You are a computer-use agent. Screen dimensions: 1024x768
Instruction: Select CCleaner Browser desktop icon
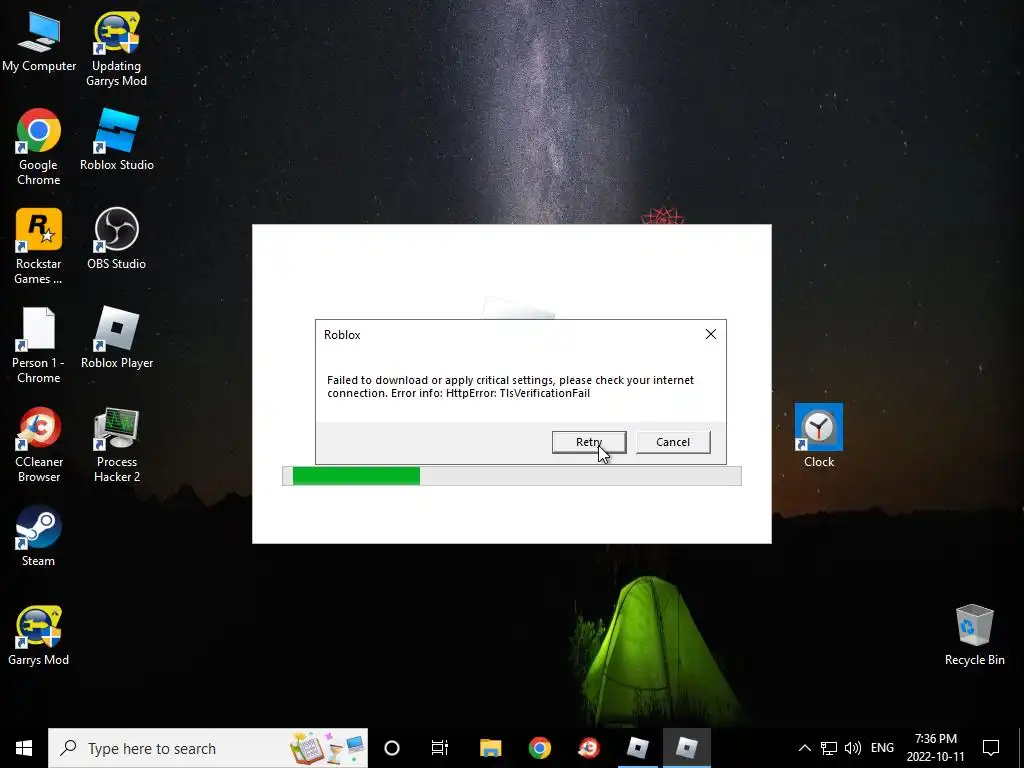[x=39, y=445]
